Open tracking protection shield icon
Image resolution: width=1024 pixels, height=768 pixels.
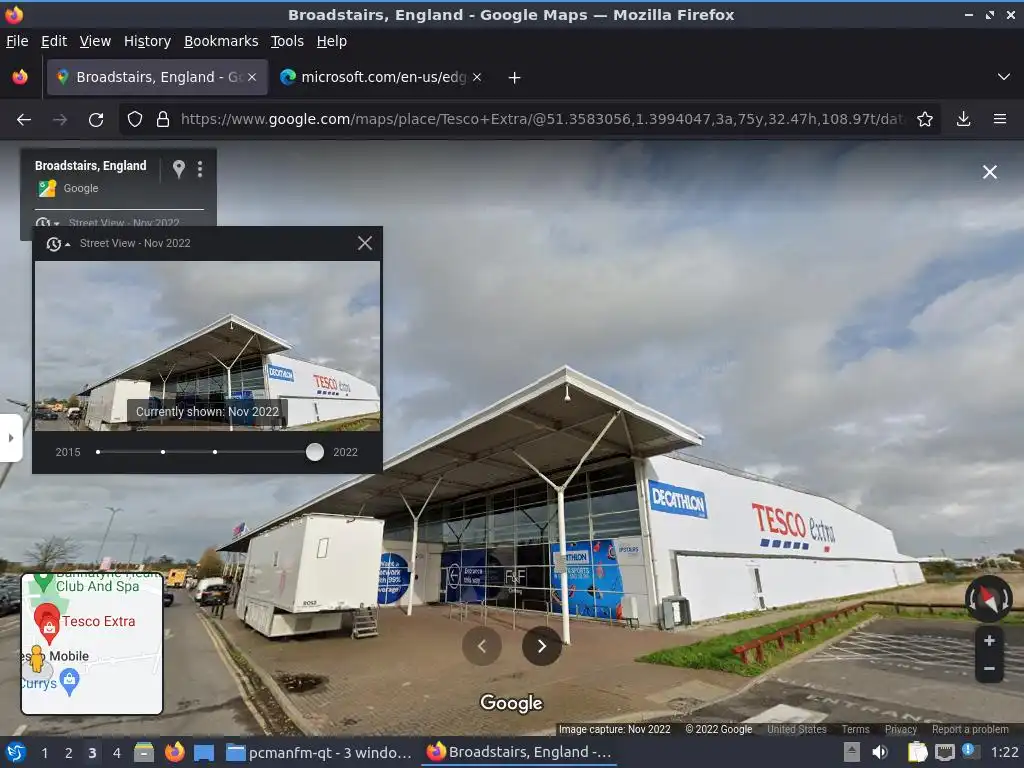[135, 120]
